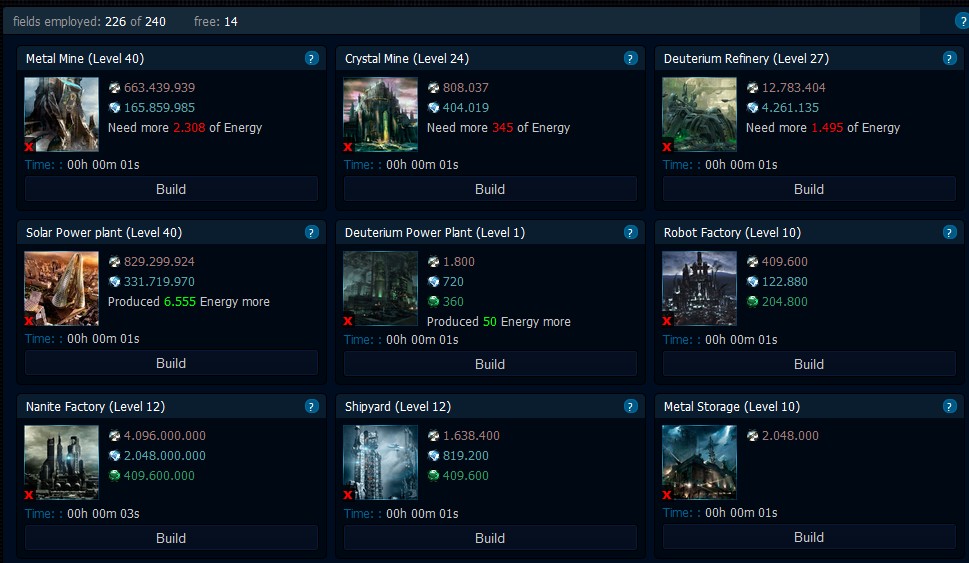Build the Deuterium Refinery upgrade
Viewport: 969px width, 563px height.
808,189
